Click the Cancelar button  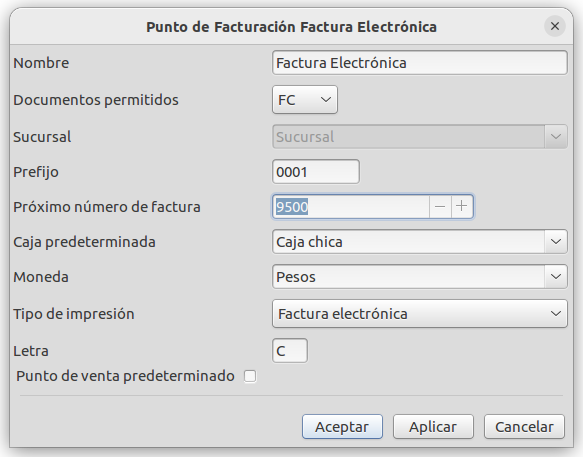(x=524, y=427)
